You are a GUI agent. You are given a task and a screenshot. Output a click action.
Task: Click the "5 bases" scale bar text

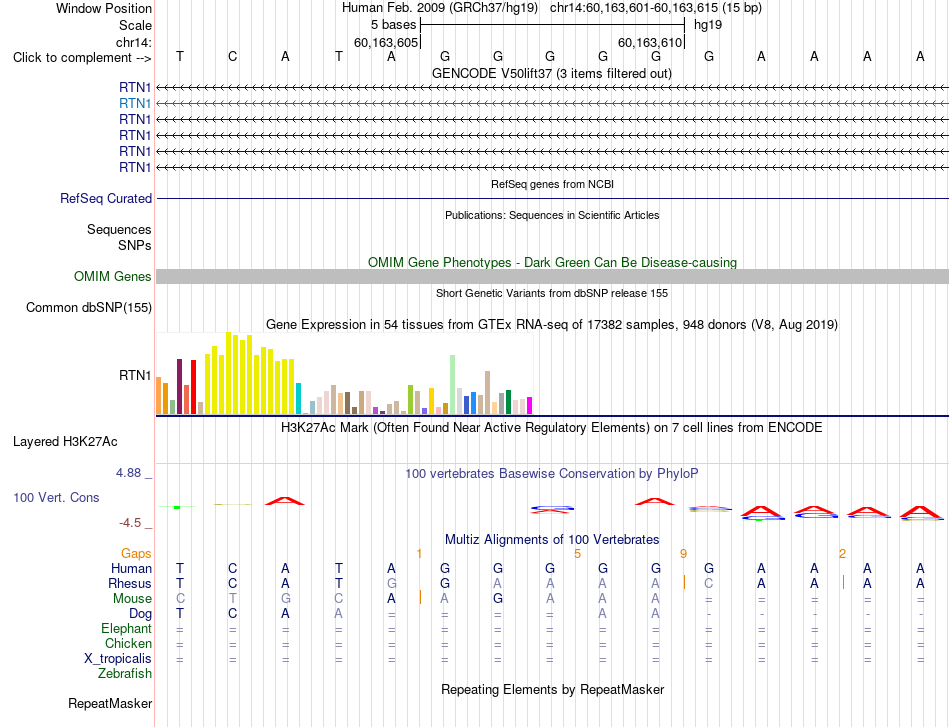(394, 25)
